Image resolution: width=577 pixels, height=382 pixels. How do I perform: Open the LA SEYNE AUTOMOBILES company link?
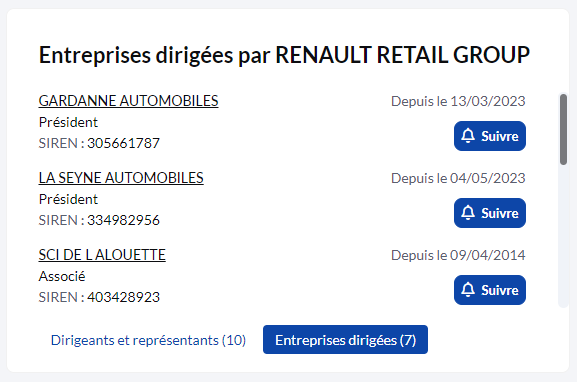coord(121,178)
